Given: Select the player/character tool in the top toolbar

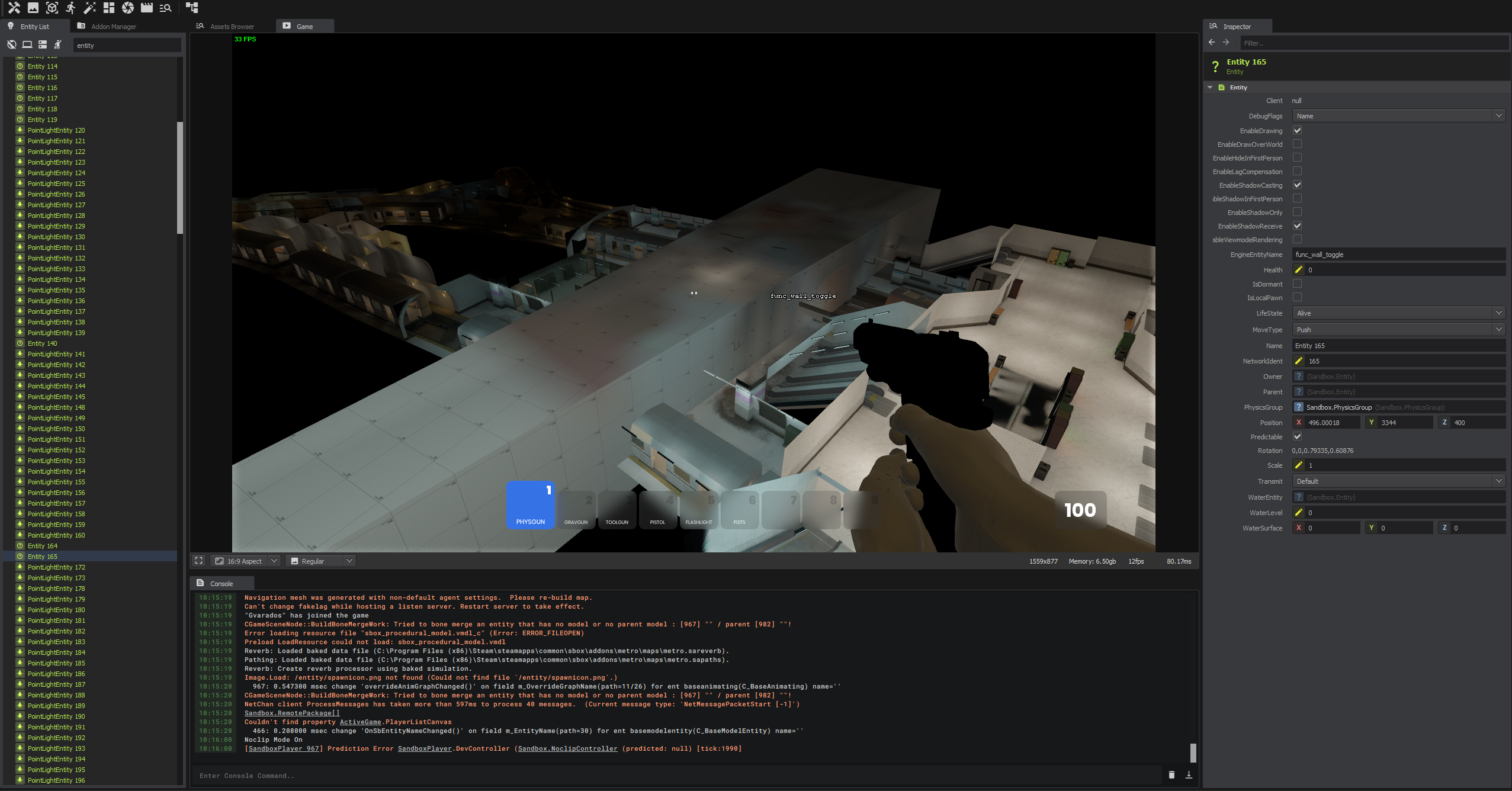Looking at the screenshot, I should click(70, 8).
